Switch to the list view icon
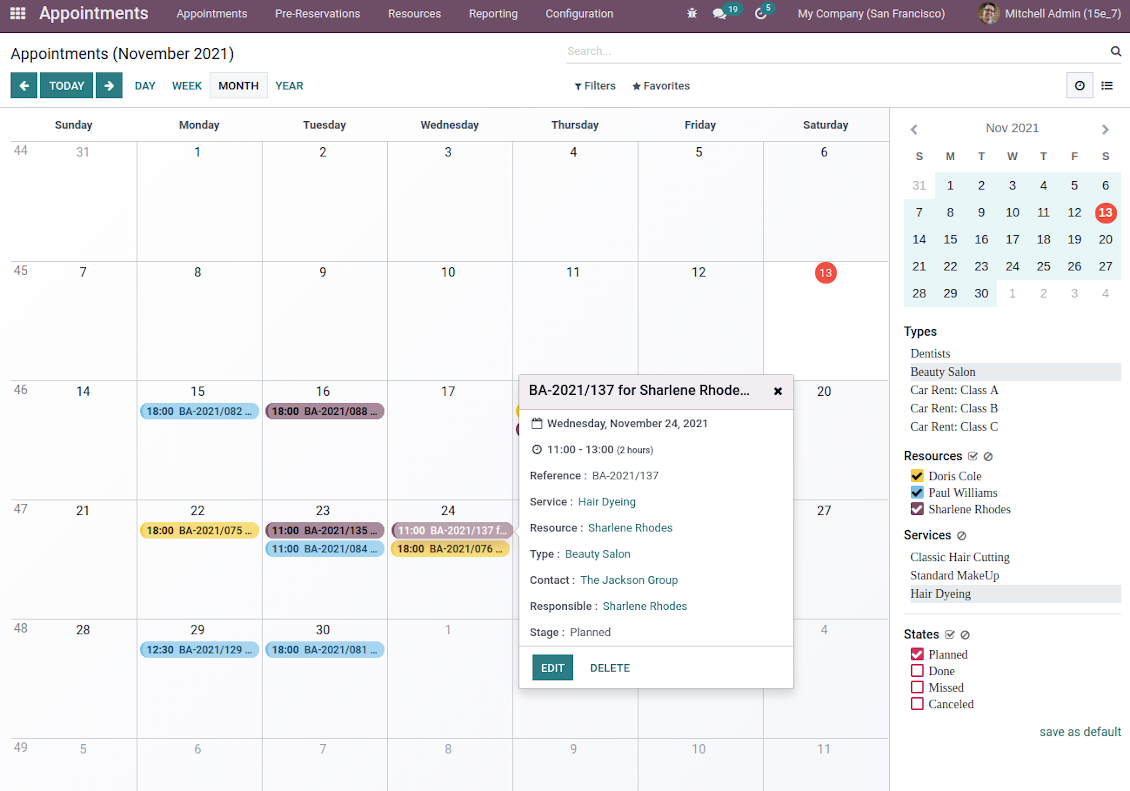Image resolution: width=1130 pixels, height=791 pixels. pos(1107,86)
